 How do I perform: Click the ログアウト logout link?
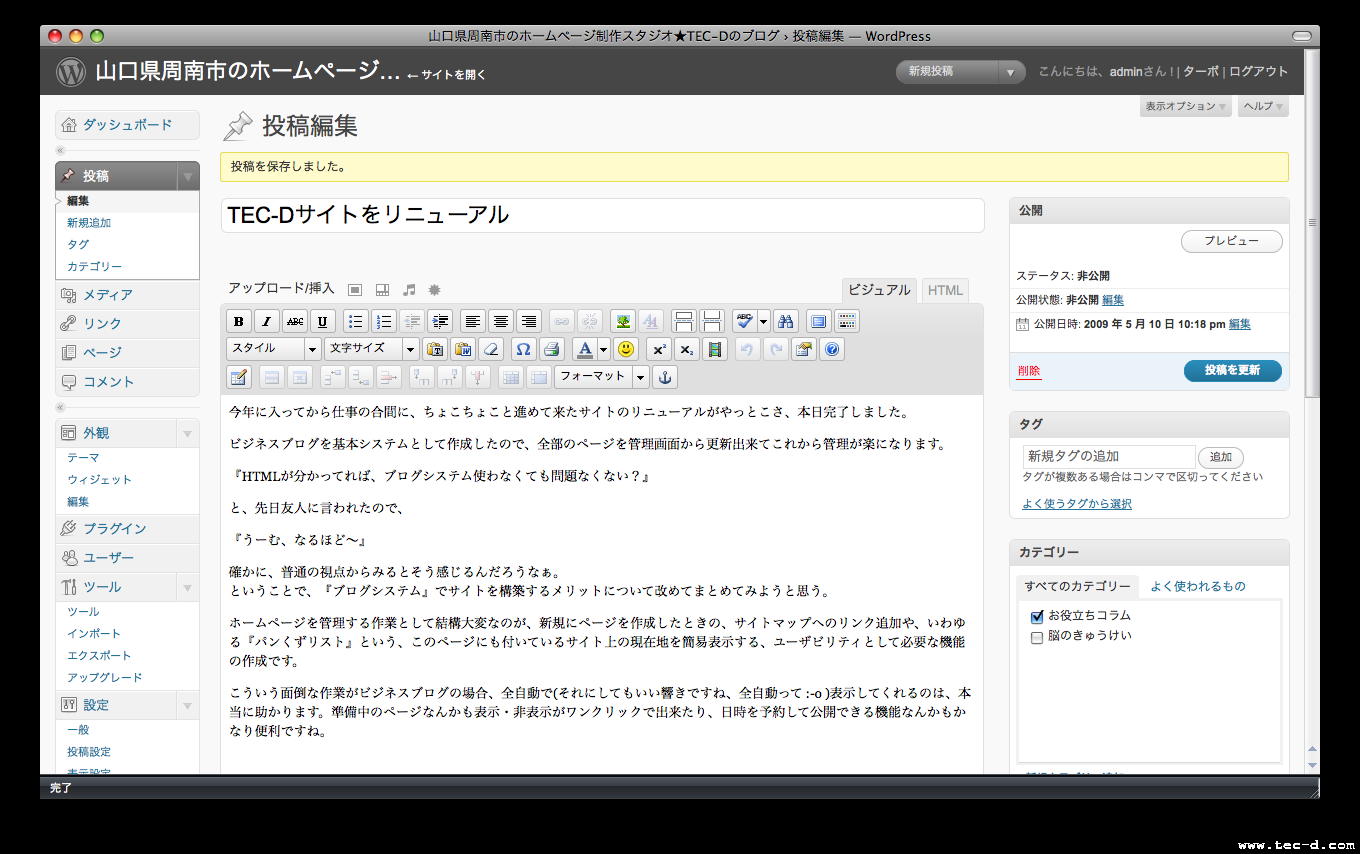pos(1258,72)
